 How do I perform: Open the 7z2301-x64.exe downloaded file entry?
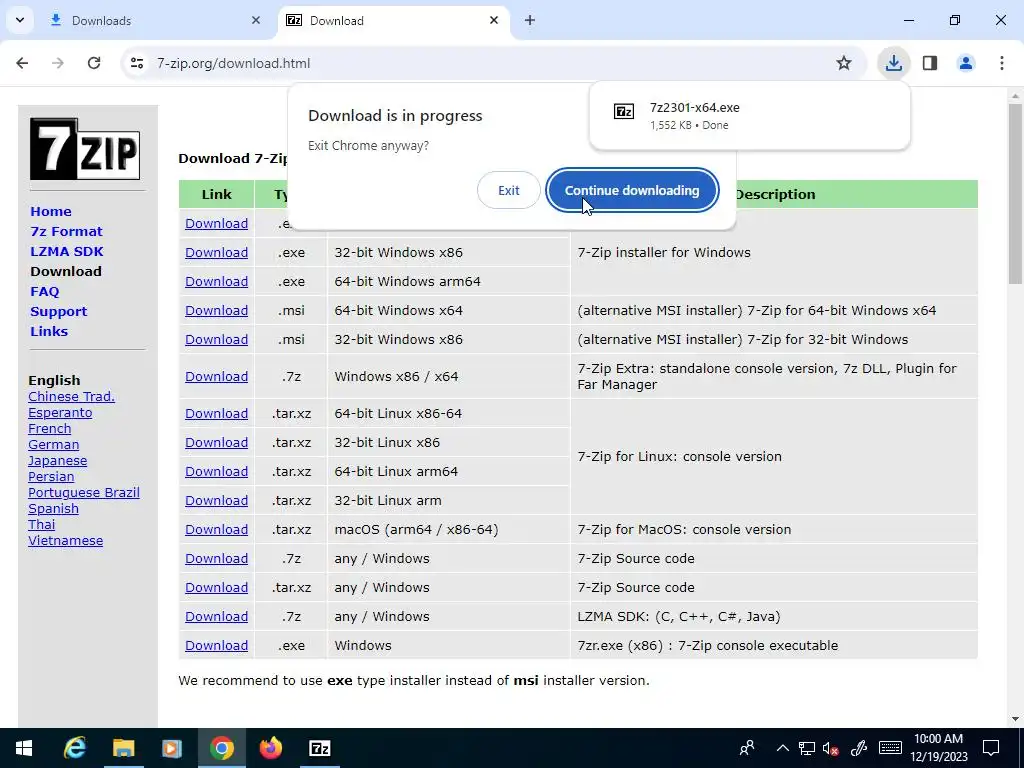pos(749,116)
